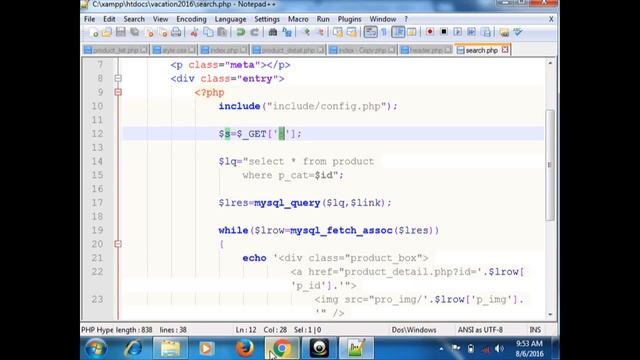Open the Search menu

tap(134, 19)
